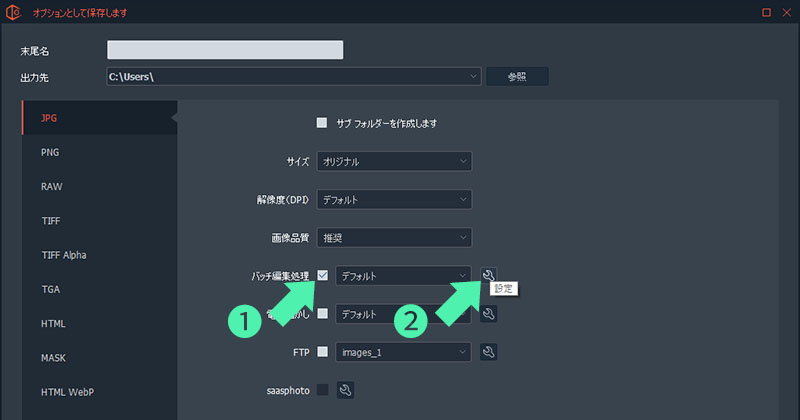Toggle the saasphoto checkbox
This screenshot has width=800, height=420.
coord(322,390)
